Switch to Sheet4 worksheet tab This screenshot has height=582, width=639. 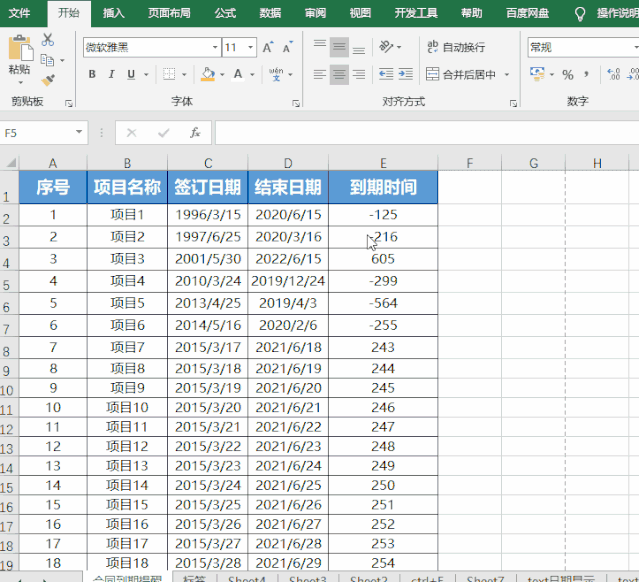(247, 578)
